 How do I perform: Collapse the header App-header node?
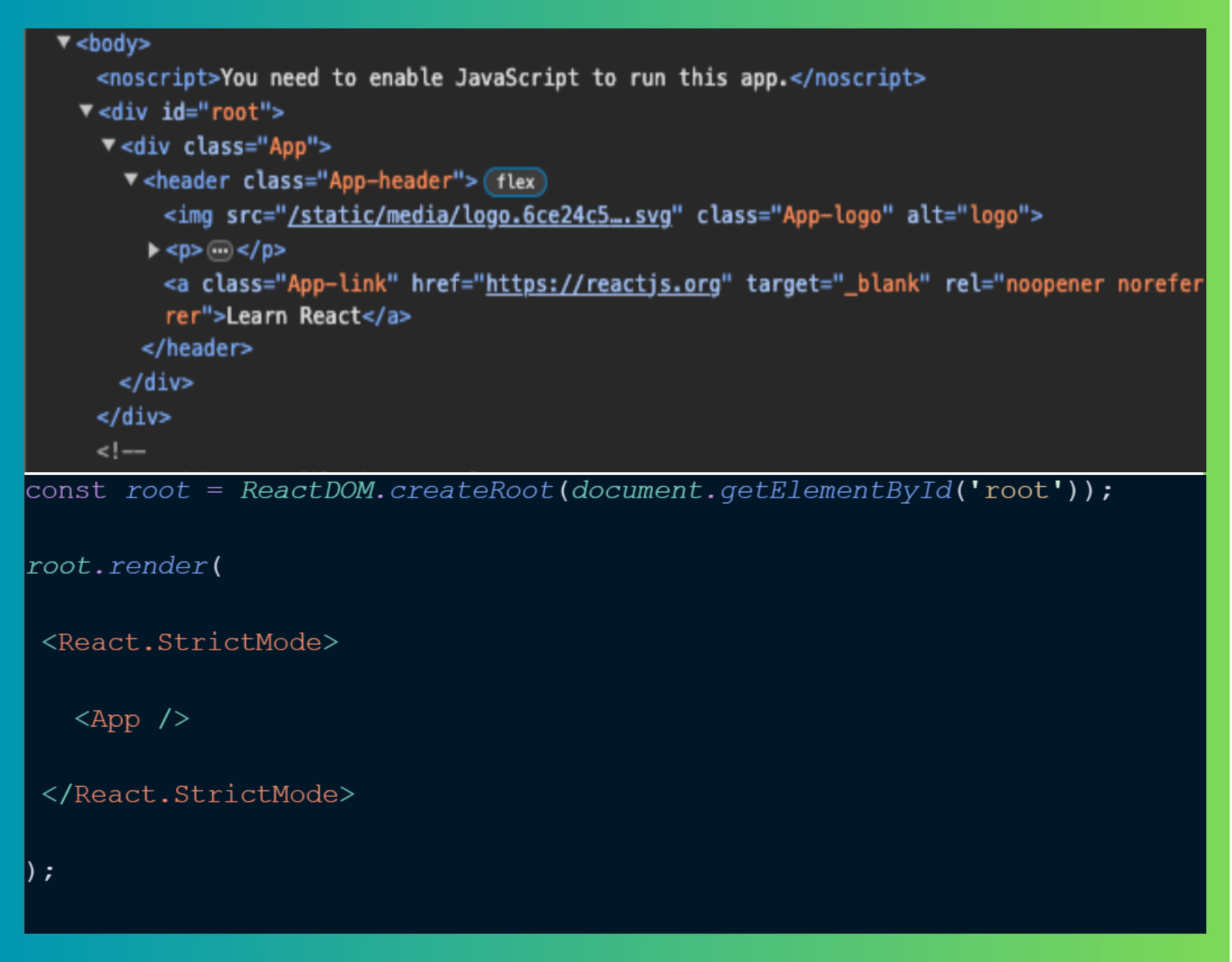(131, 180)
